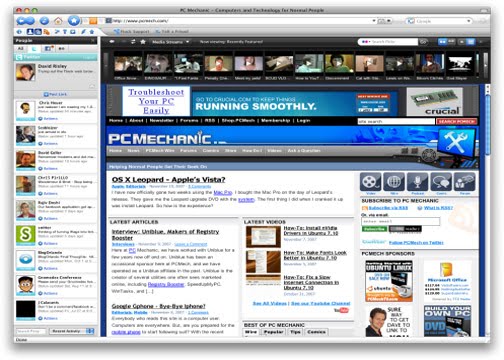This screenshot has width=504, height=360.
Task: Open the Flock Support bookmark
Action: (131, 32)
